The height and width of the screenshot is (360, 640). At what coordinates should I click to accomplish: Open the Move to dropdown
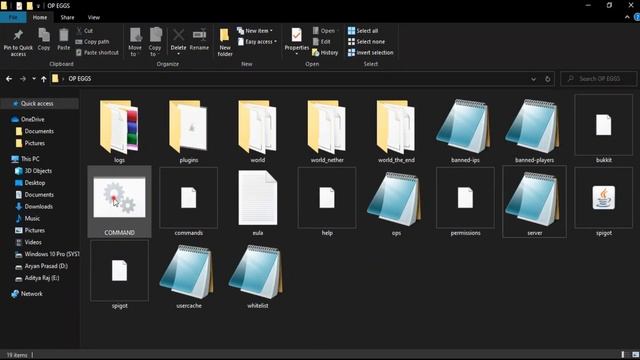[x=135, y=42]
